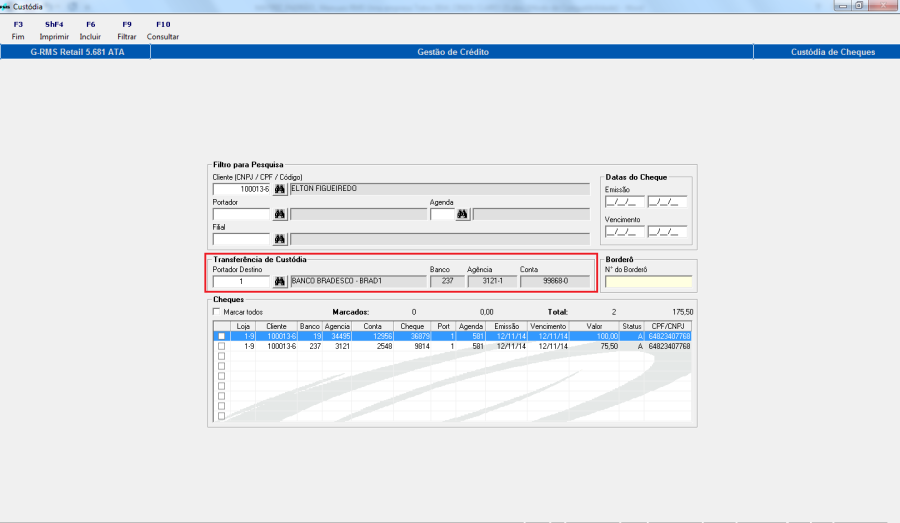Click the F10 Consultar toolbar button

[x=163, y=30]
